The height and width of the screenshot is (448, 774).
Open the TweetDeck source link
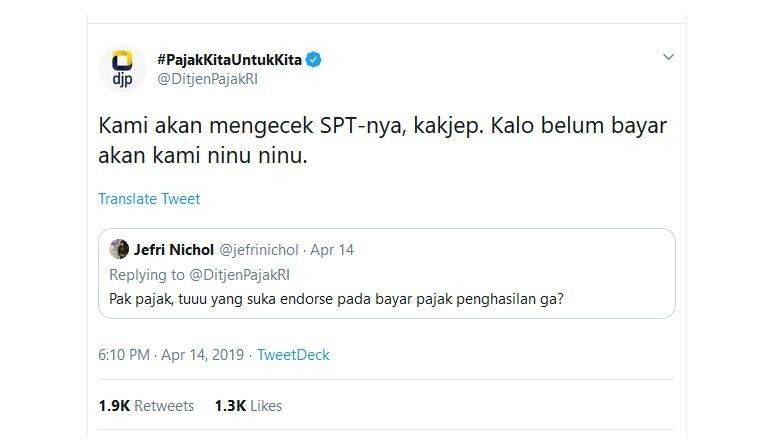tap(293, 355)
